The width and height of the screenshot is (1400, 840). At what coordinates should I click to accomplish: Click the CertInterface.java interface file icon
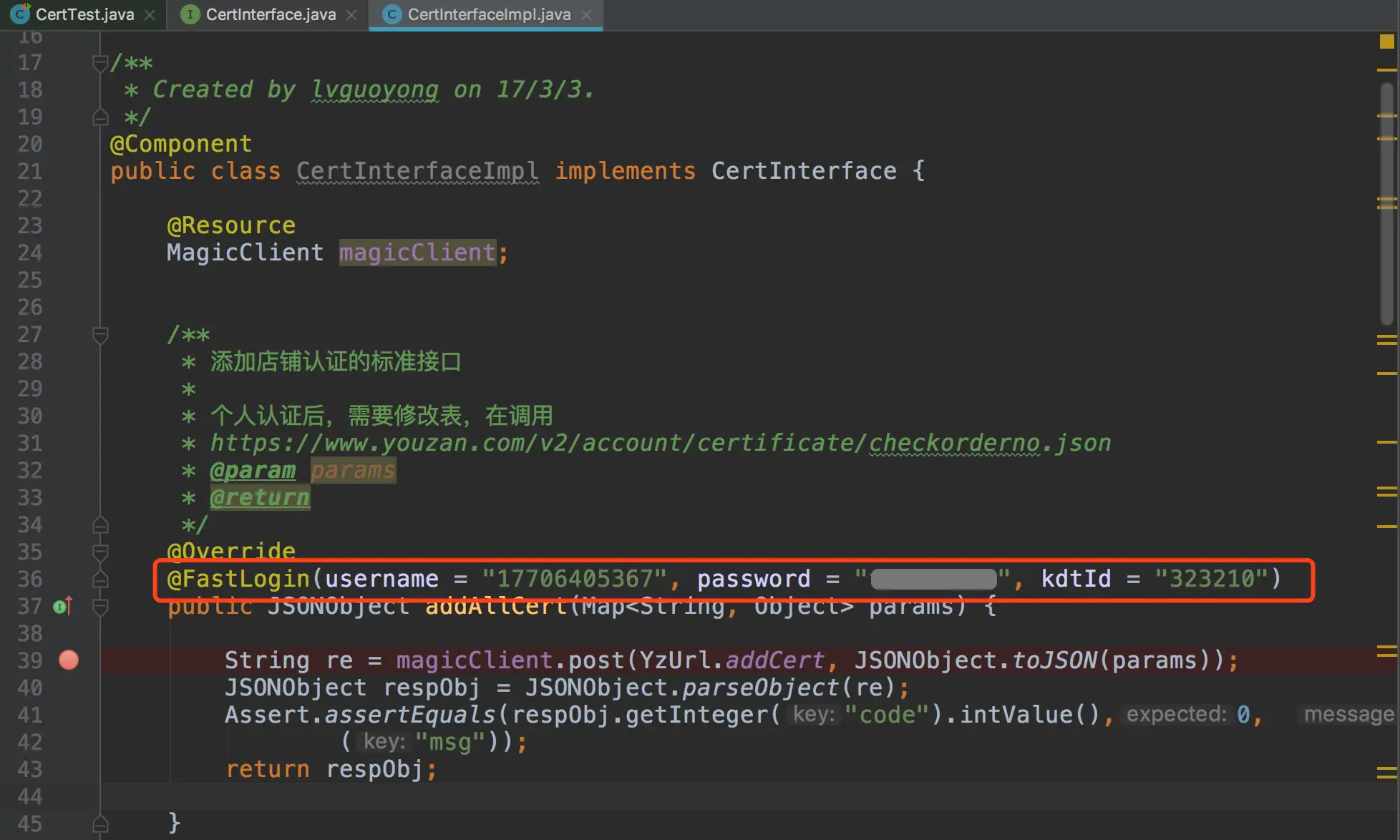tap(190, 14)
